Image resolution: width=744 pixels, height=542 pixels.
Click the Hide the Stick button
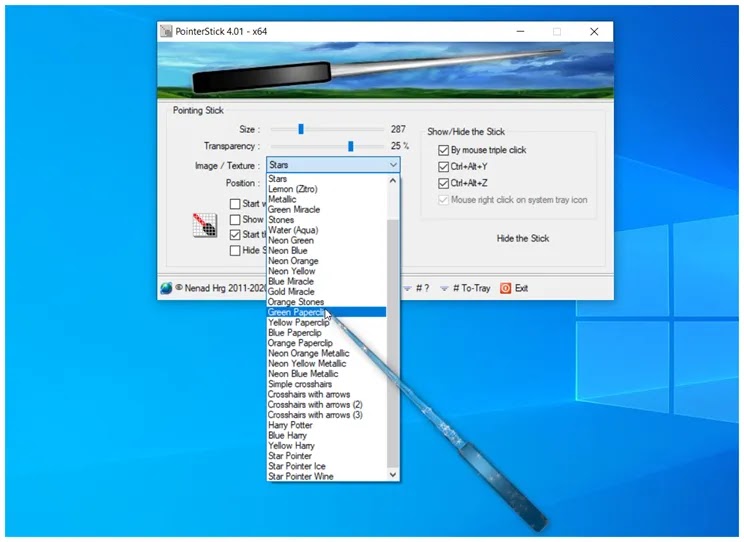tap(522, 238)
